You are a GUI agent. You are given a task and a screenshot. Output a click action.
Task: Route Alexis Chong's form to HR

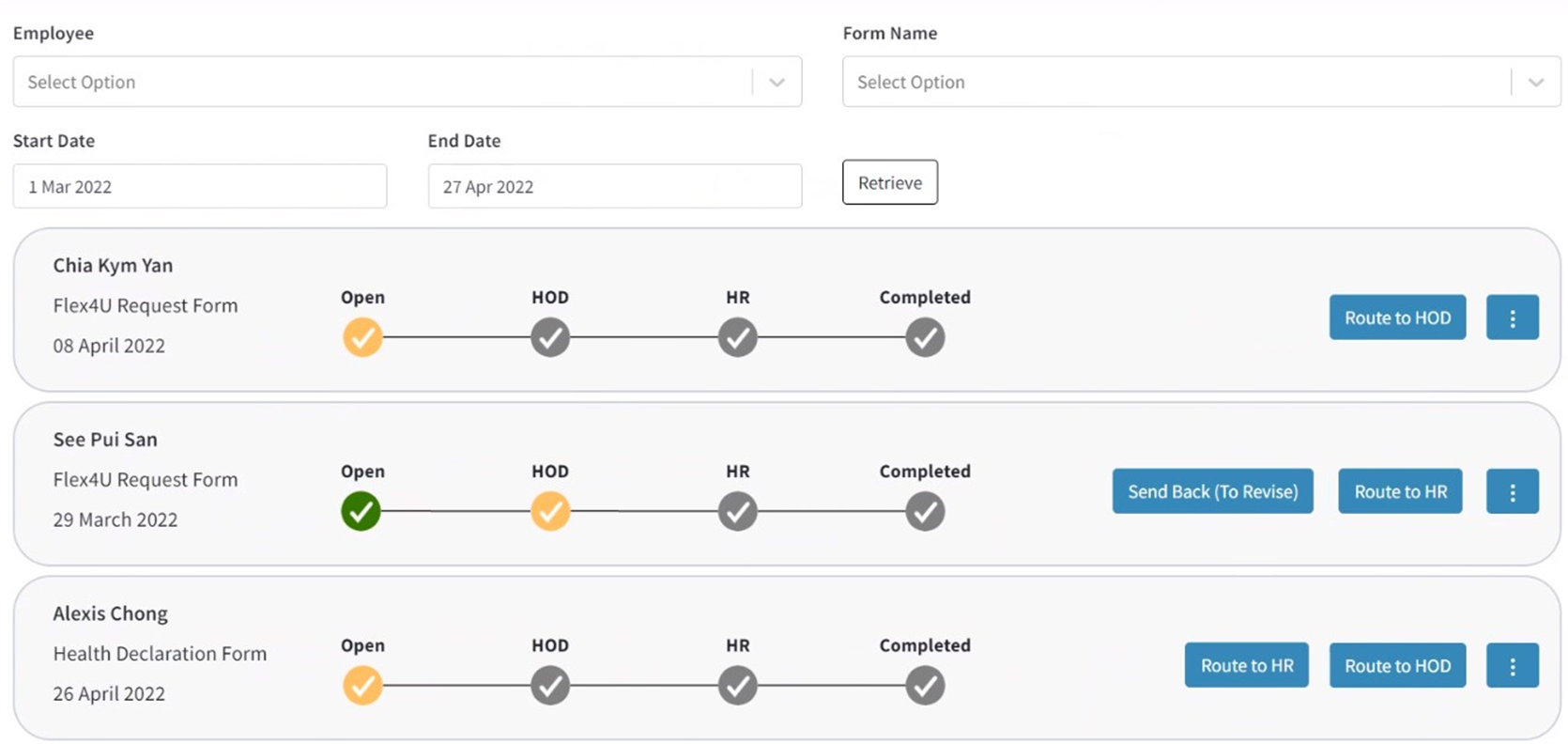coord(1246,665)
